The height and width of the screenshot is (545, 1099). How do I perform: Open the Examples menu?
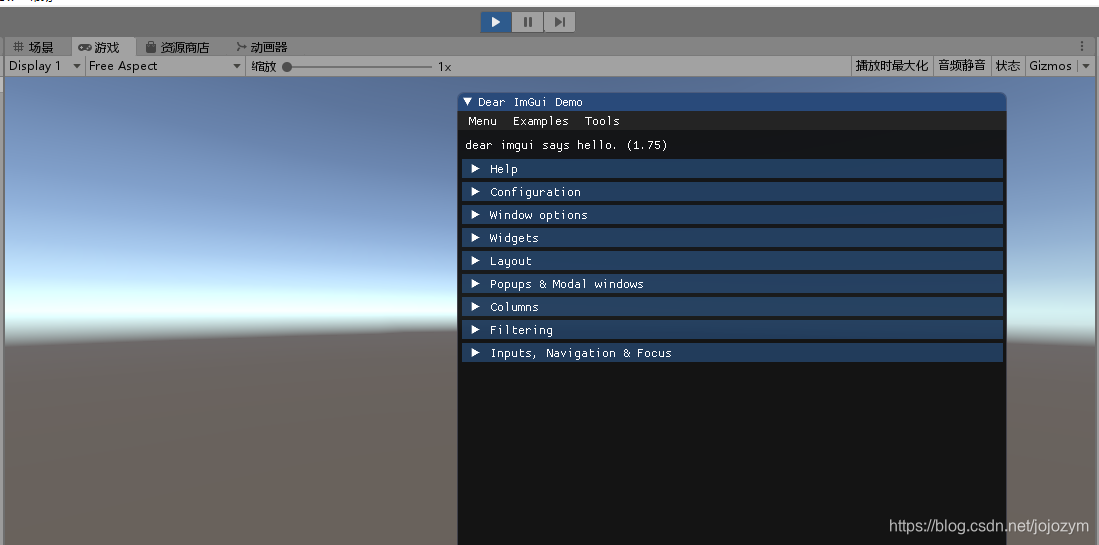pos(540,121)
